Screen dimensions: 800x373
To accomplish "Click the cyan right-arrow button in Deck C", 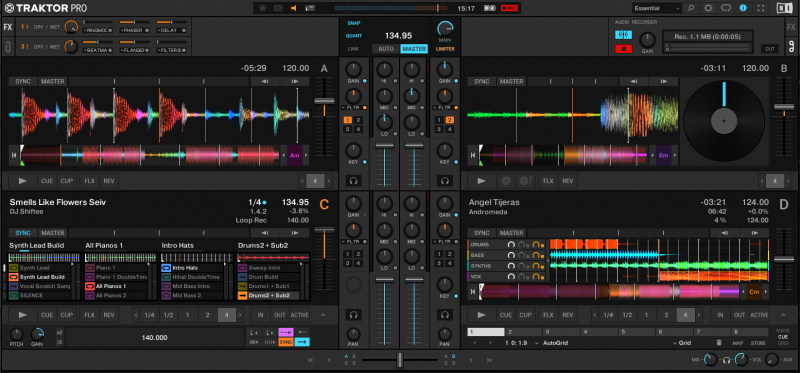I will coord(302,342).
